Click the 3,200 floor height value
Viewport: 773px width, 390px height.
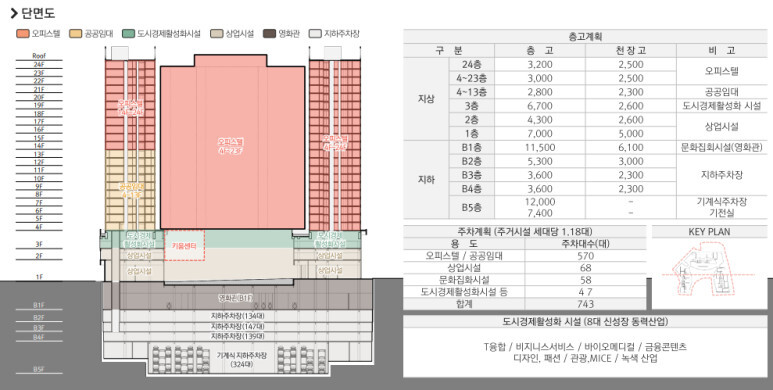point(540,65)
